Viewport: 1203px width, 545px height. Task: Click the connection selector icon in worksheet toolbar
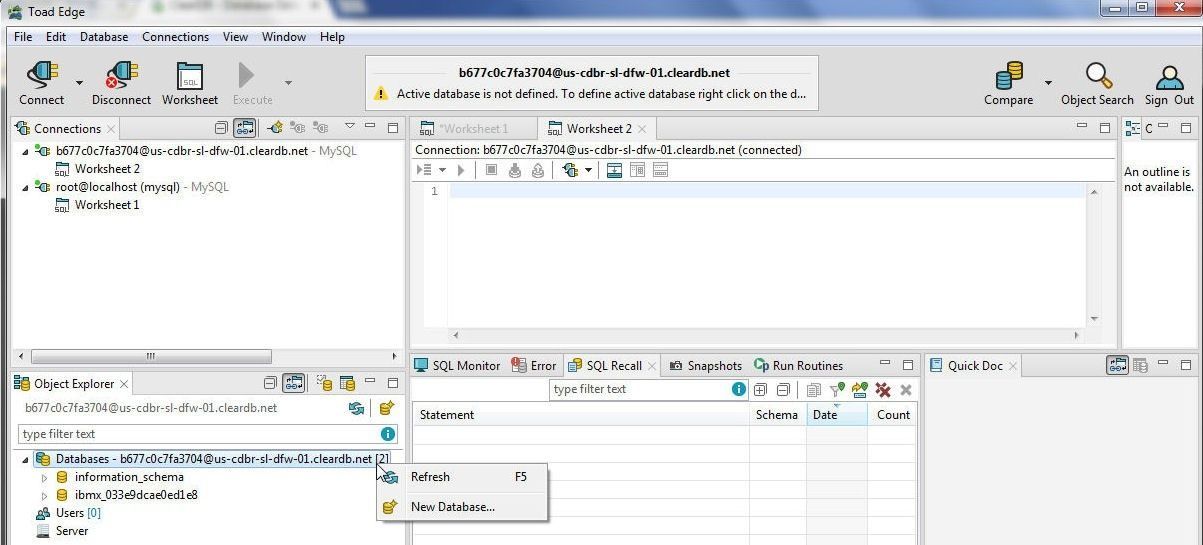tap(570, 170)
